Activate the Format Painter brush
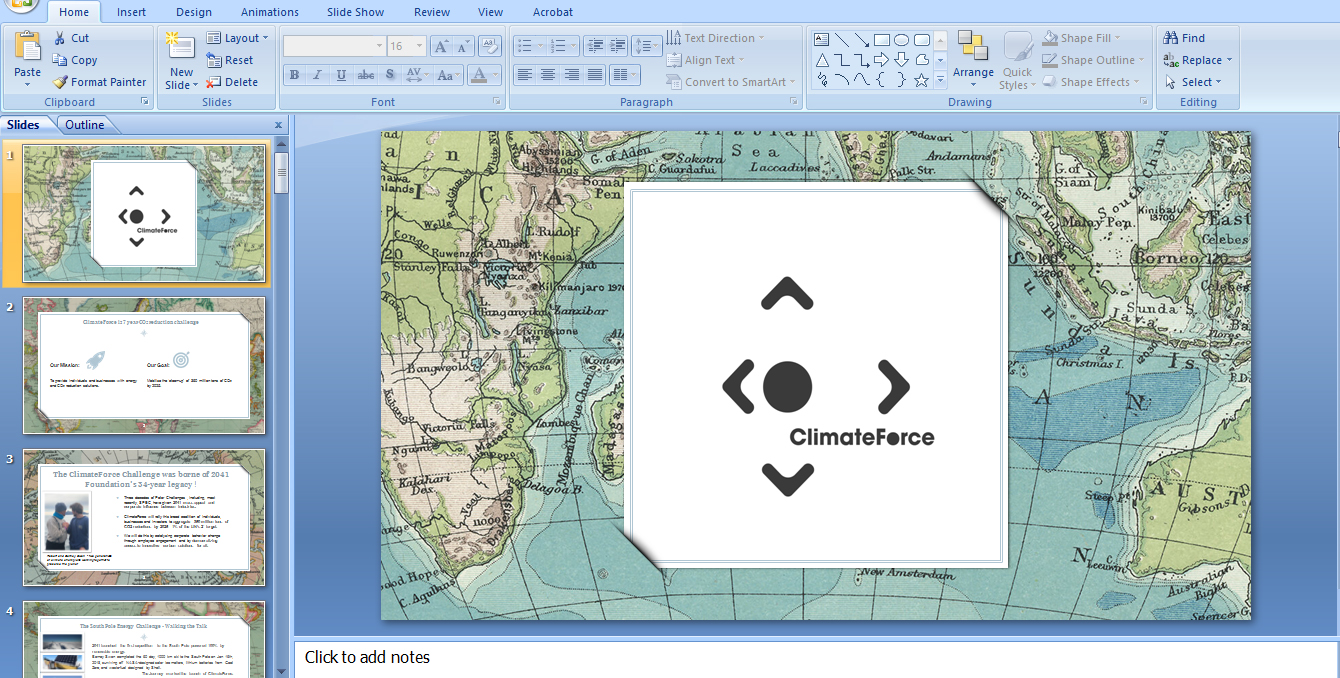This screenshot has height=678, width=1340. (99, 82)
